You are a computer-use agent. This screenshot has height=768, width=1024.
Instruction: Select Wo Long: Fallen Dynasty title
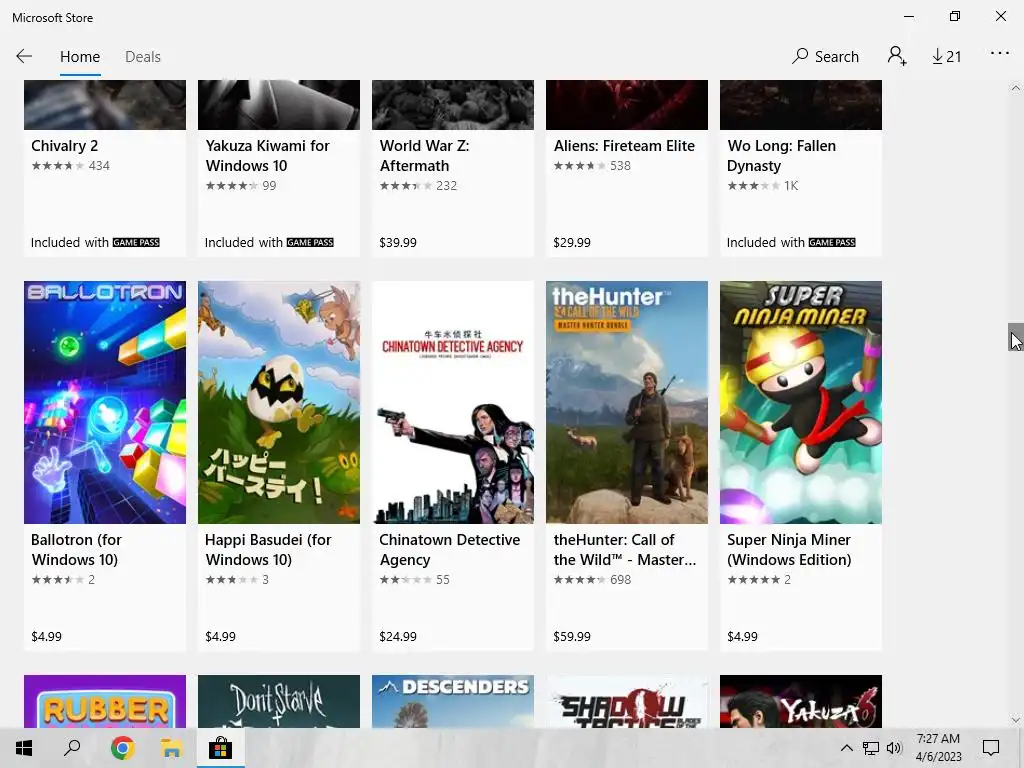coord(782,155)
